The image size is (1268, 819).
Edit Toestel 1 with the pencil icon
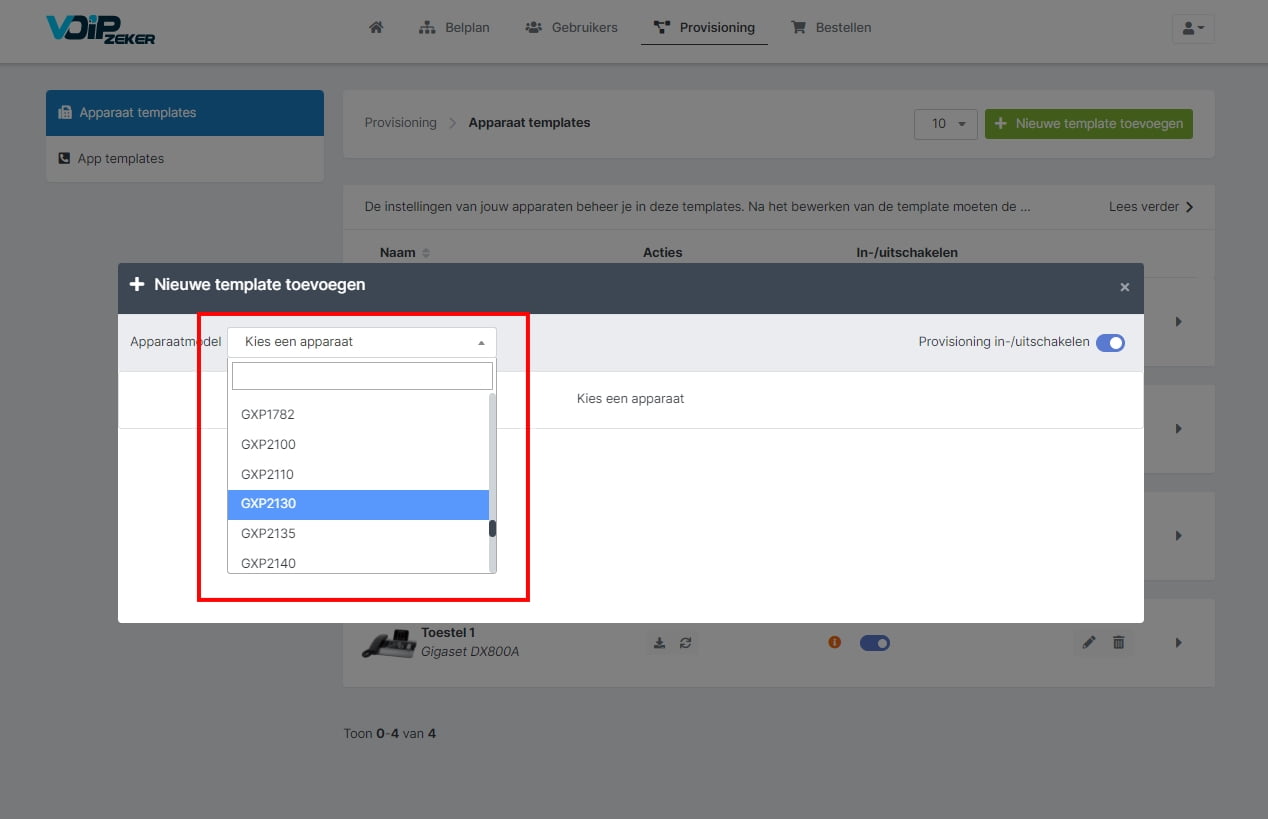coord(1089,642)
